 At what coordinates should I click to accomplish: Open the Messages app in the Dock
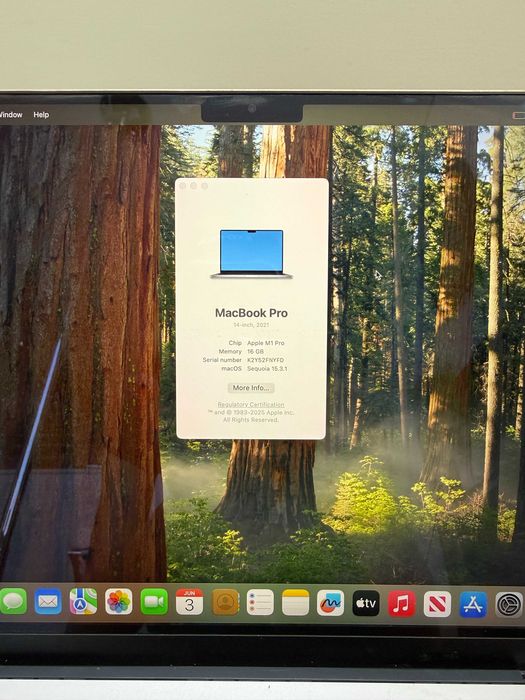pos(13,601)
